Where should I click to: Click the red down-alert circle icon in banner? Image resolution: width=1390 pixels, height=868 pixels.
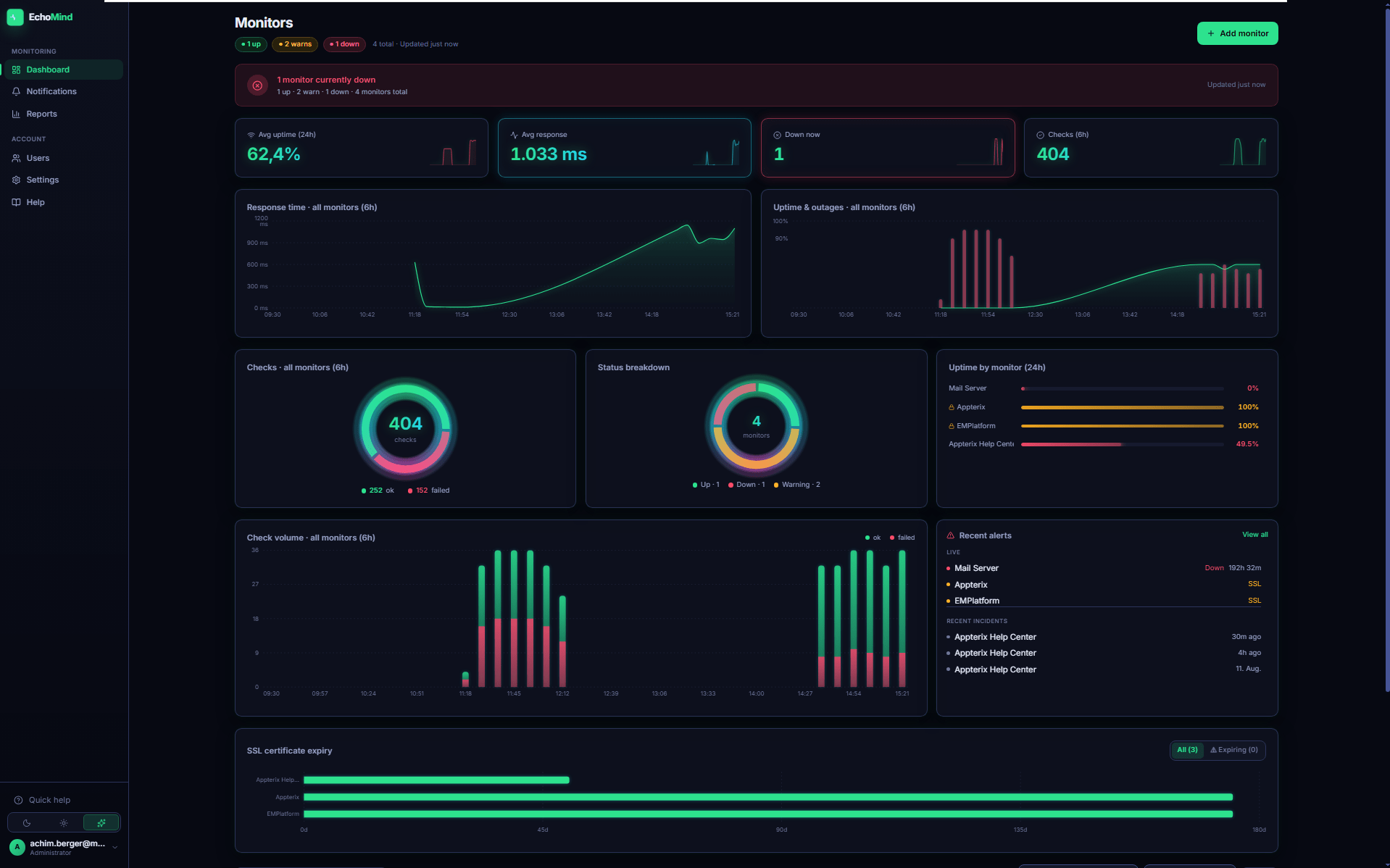coord(257,85)
